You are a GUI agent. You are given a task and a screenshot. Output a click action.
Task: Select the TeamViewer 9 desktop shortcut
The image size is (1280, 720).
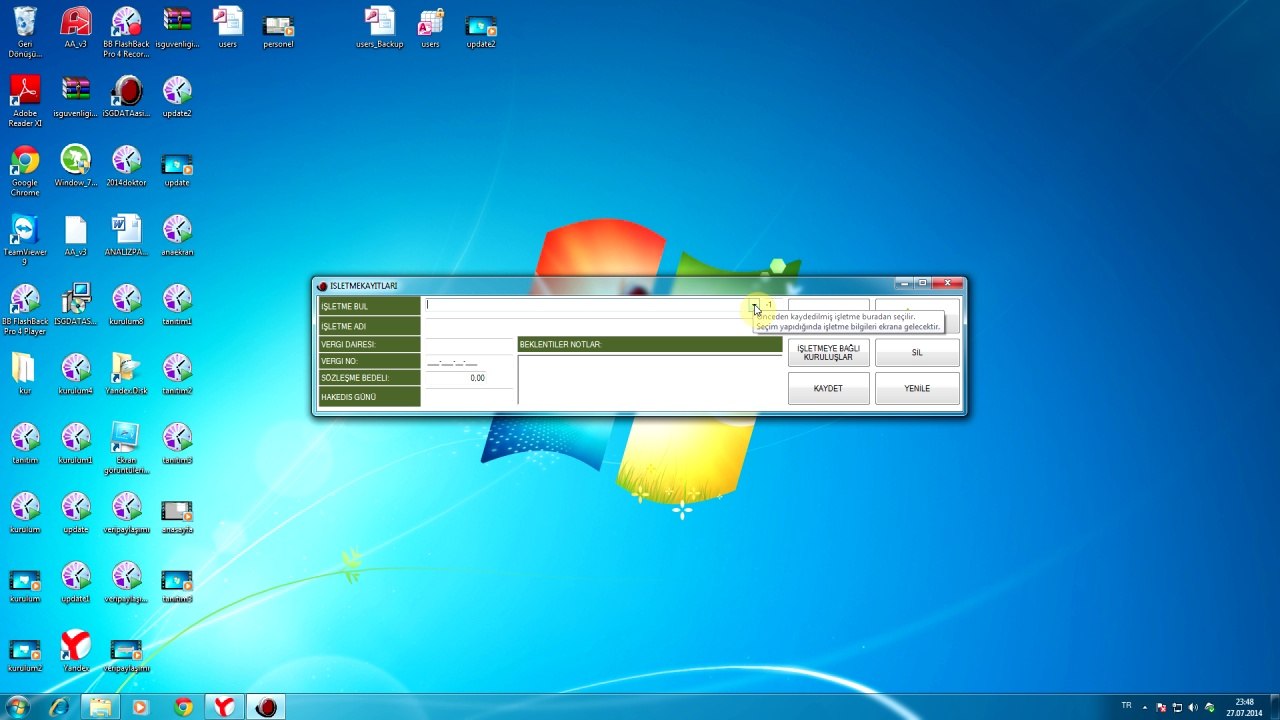pos(25,240)
